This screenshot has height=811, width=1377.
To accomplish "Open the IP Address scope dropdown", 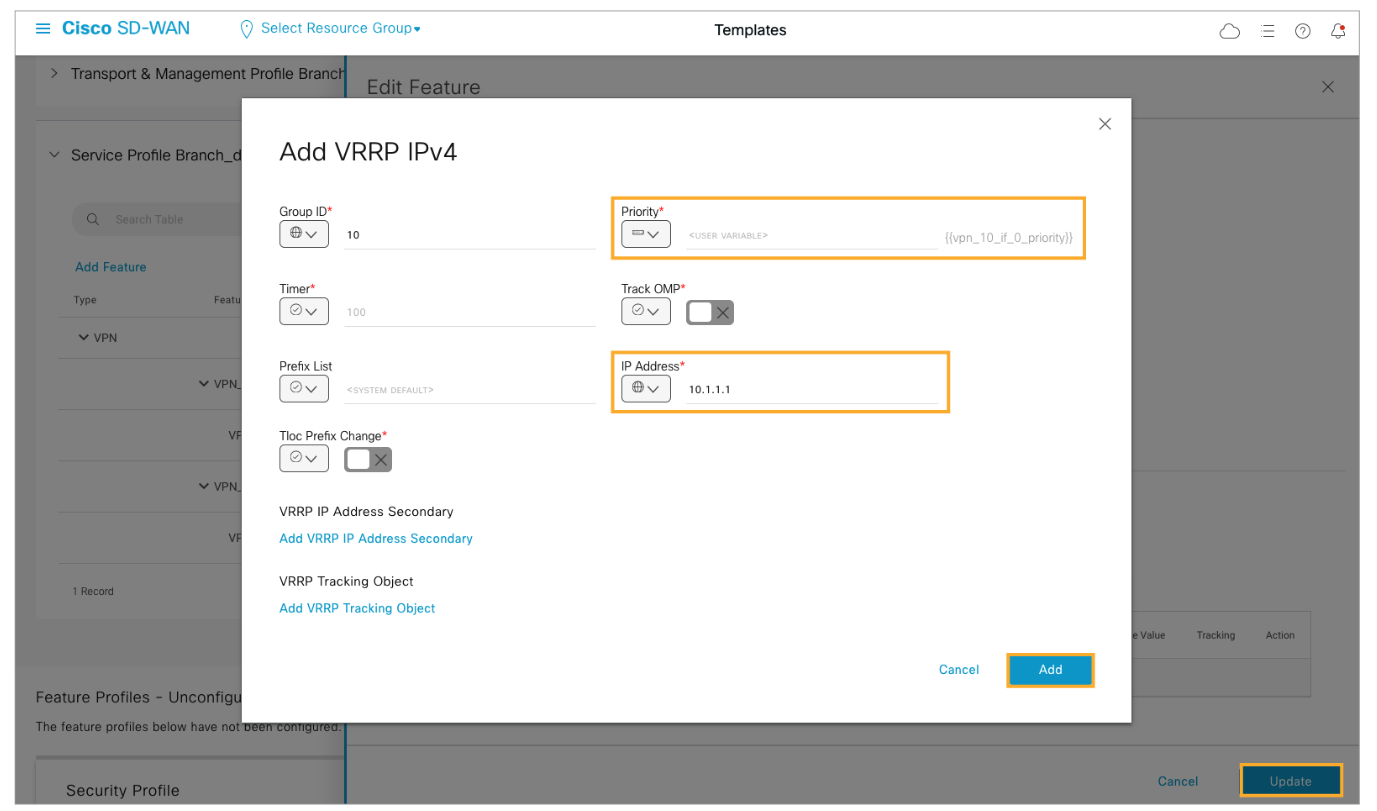I will coord(645,388).
